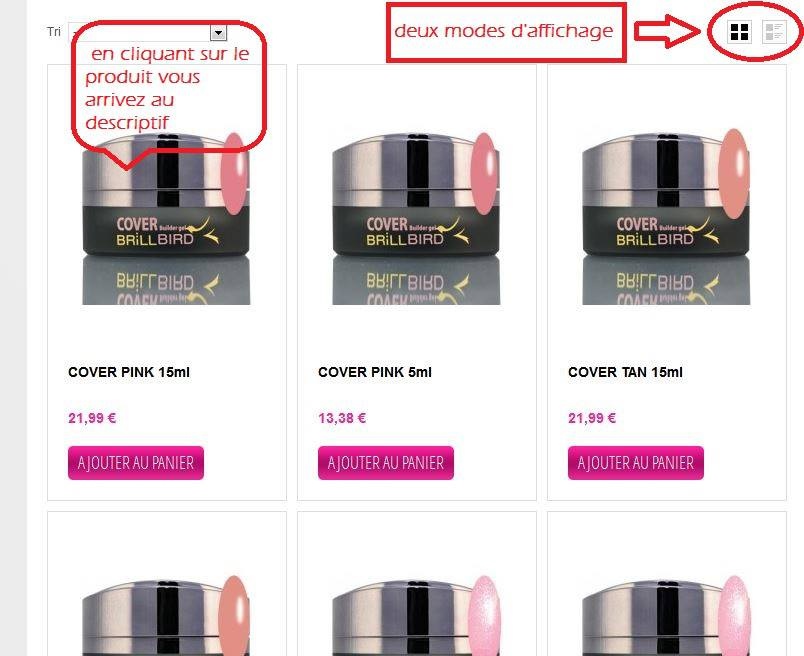The width and height of the screenshot is (804, 656).
Task: Click the COVER TAN 15ml title link
Action: pos(625,372)
